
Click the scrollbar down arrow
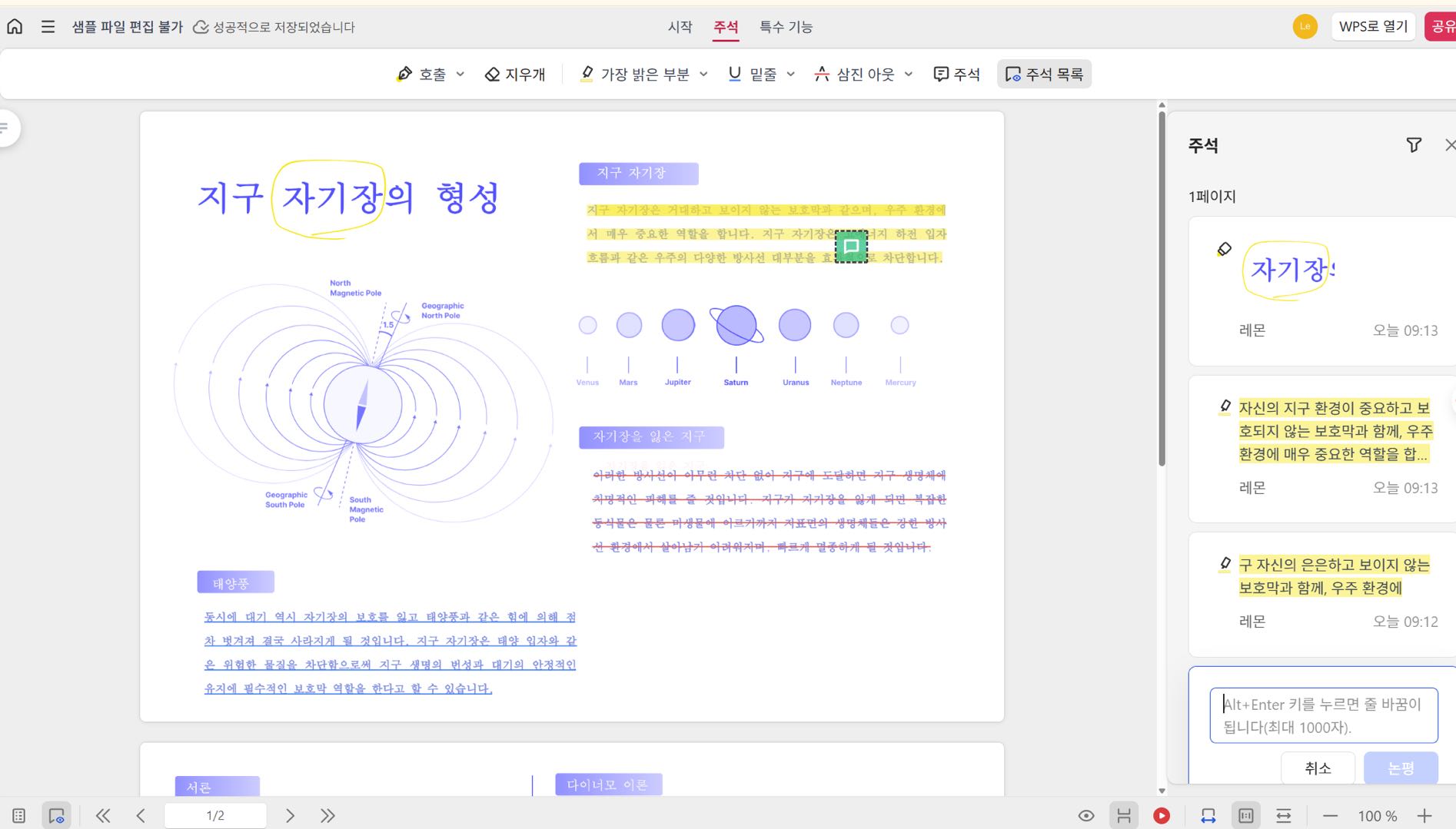tap(1162, 790)
